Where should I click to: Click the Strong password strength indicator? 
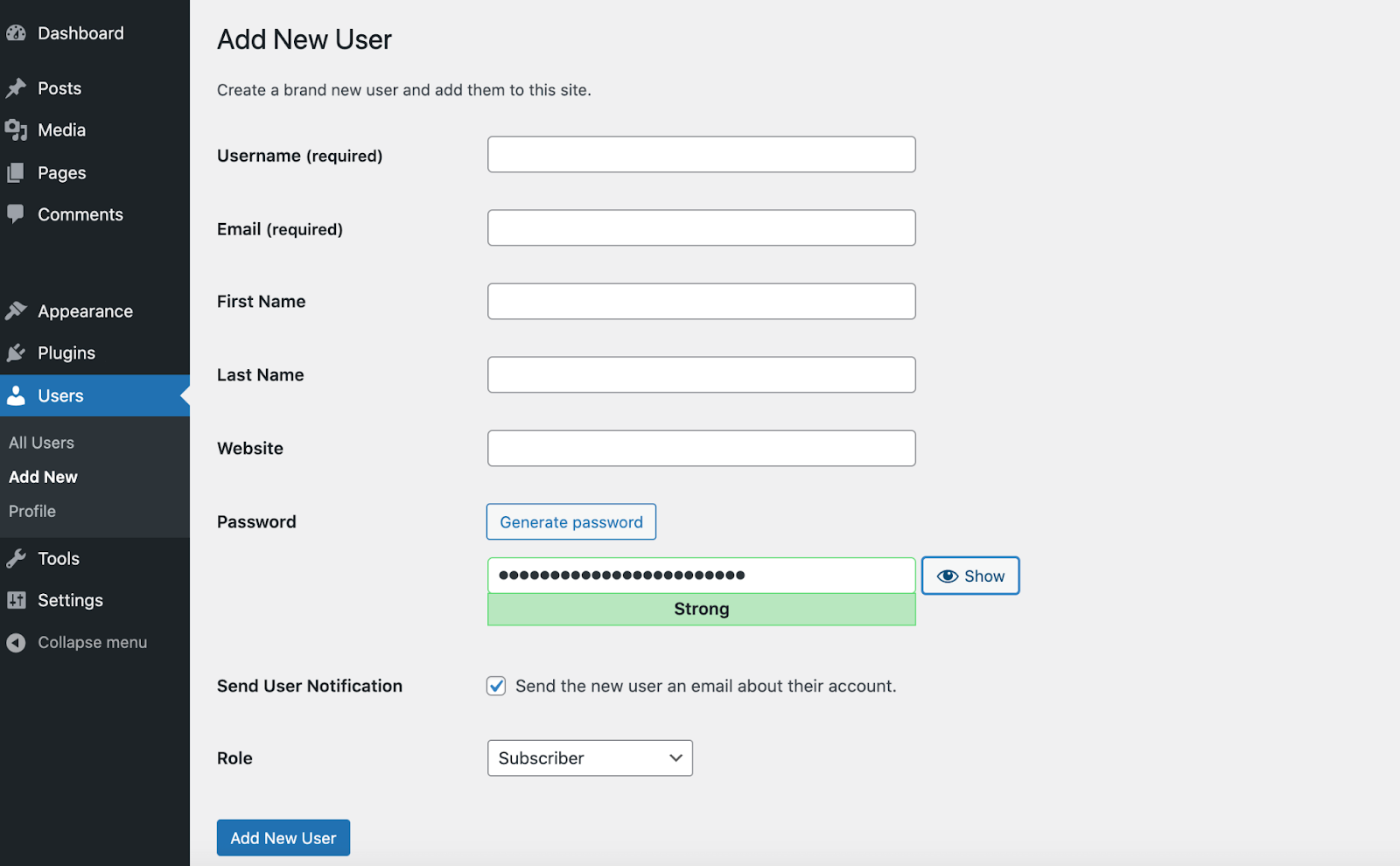(x=700, y=609)
